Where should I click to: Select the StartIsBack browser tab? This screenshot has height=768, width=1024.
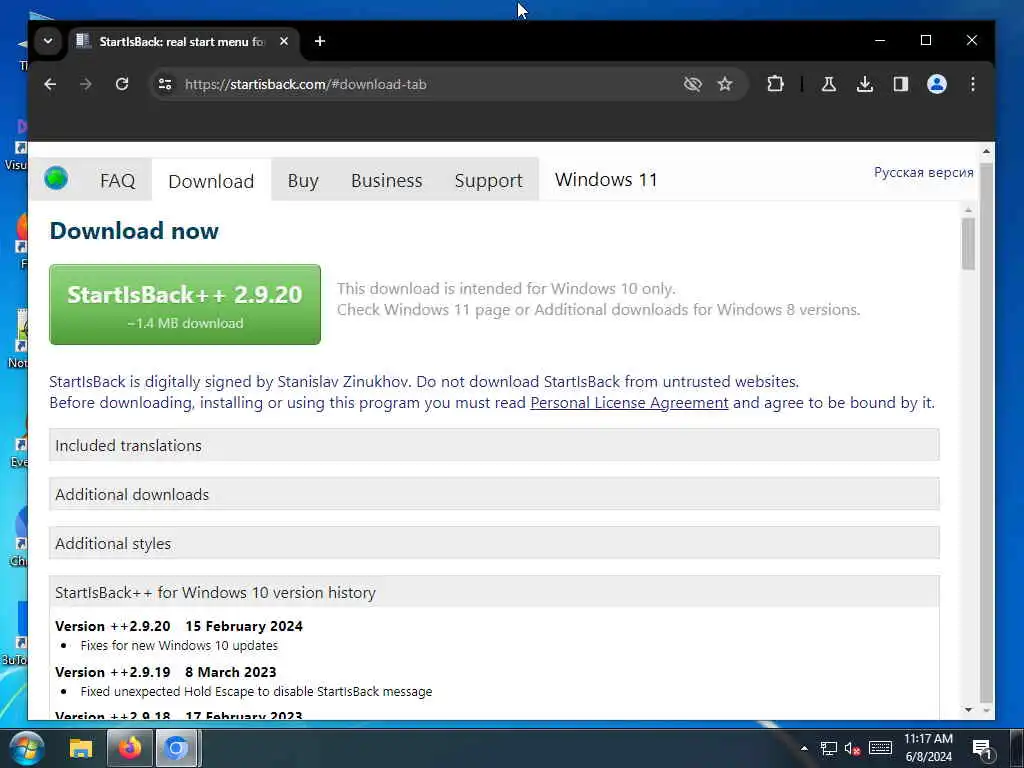point(183,42)
